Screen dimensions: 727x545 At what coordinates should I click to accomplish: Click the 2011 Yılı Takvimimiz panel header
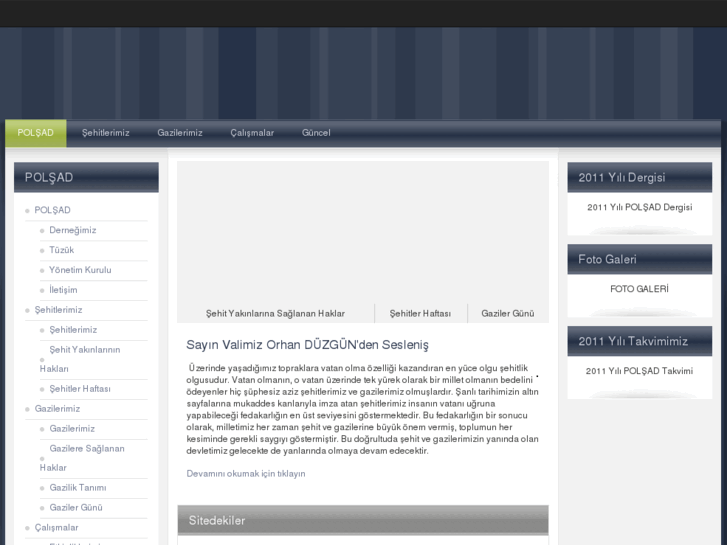click(x=640, y=341)
